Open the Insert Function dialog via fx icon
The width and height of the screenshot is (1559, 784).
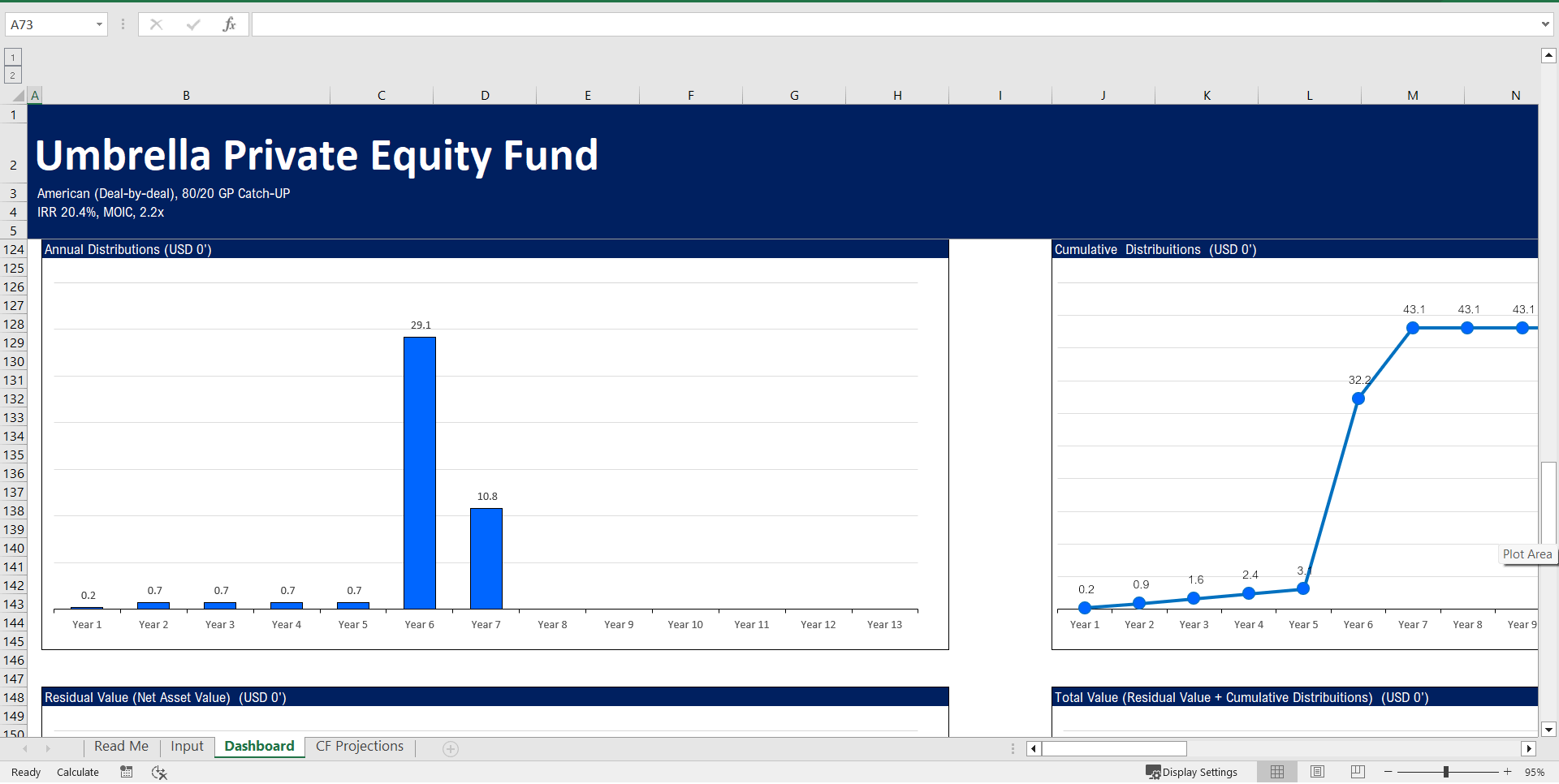pos(230,24)
